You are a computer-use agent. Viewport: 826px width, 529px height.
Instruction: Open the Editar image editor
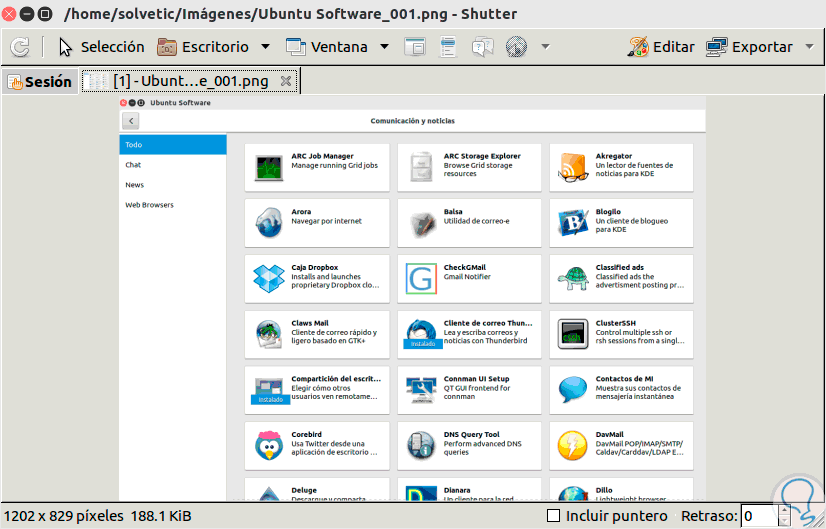coord(661,47)
